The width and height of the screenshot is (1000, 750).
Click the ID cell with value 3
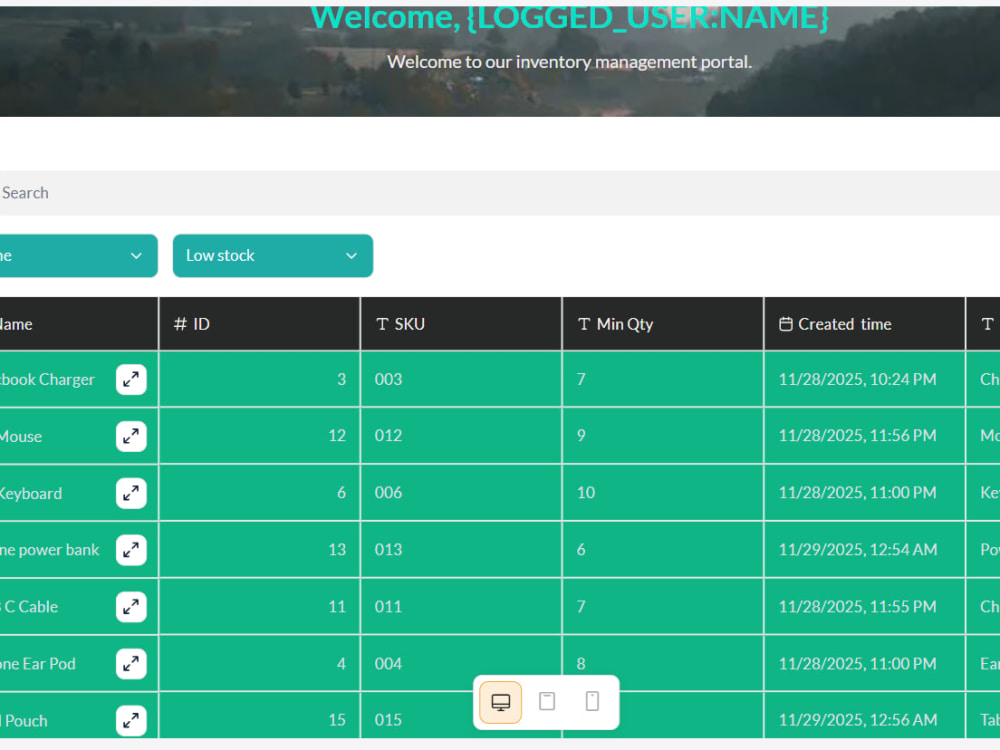(x=260, y=379)
